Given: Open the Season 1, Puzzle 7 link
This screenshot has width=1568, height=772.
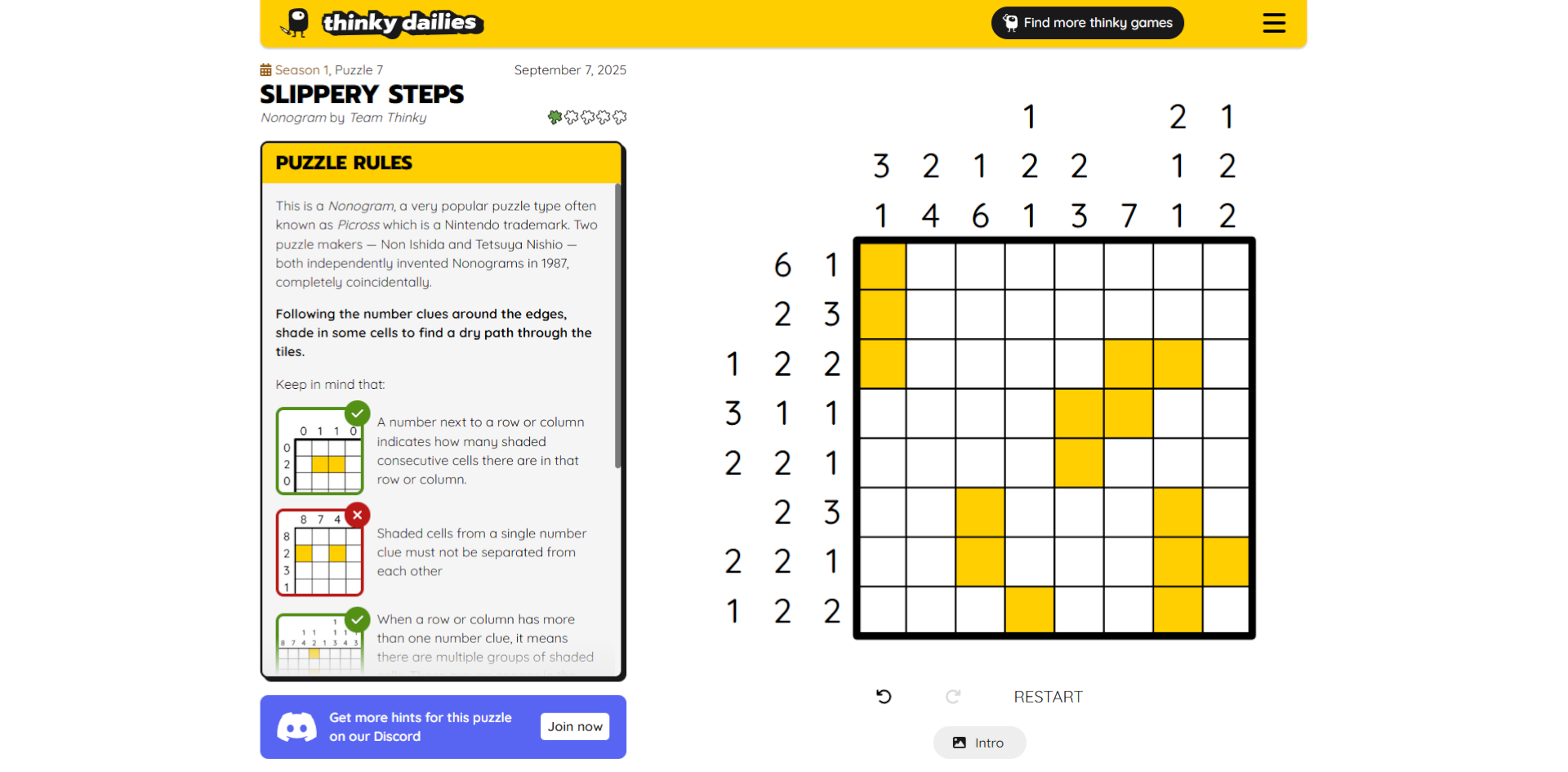Looking at the screenshot, I should (328, 70).
